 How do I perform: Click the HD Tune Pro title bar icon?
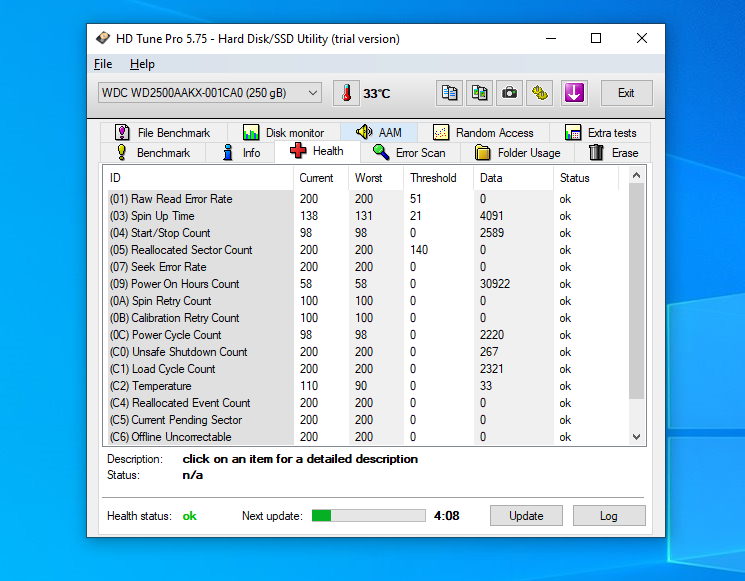click(103, 38)
